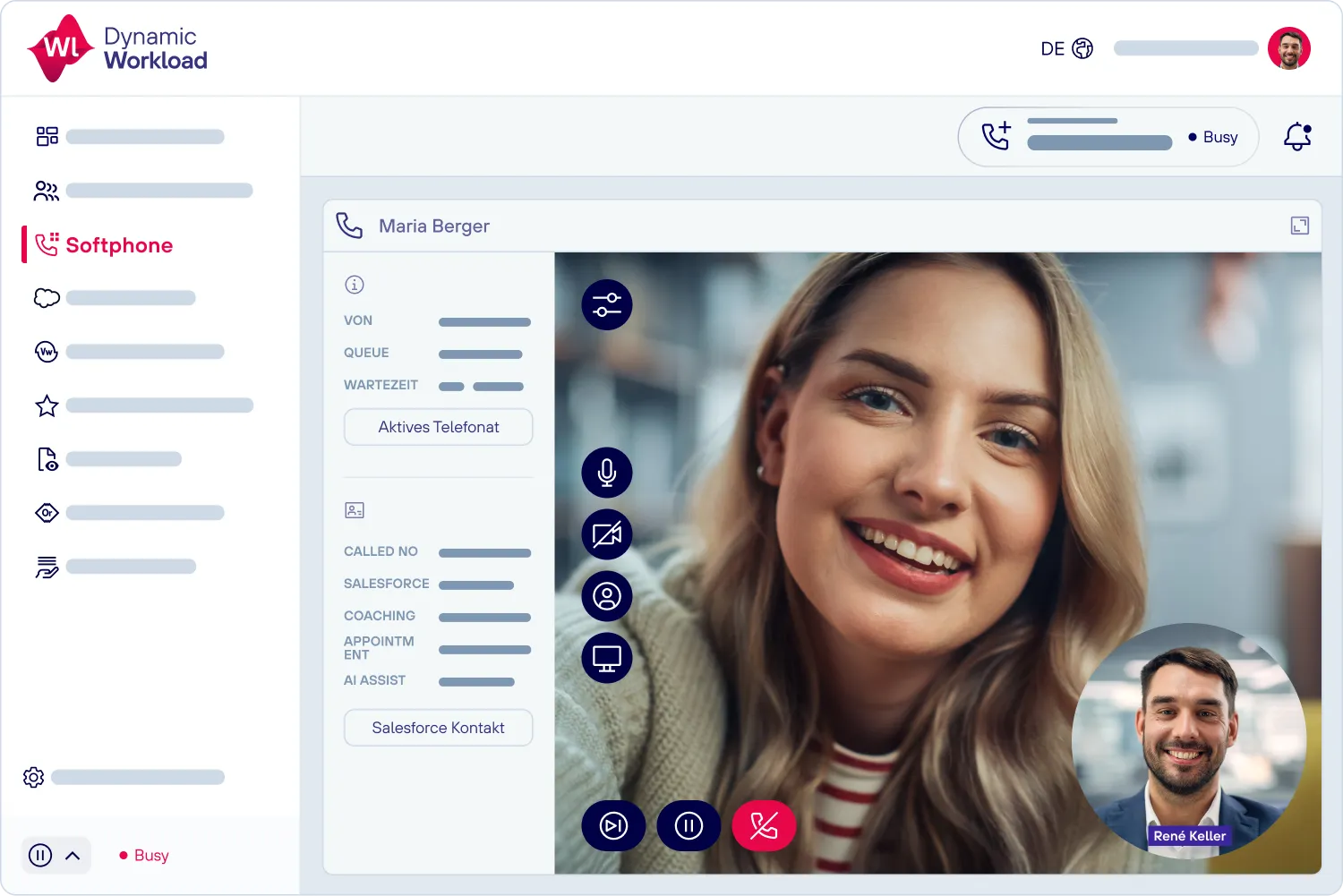Open notifications bell icon
1343x896 pixels.
click(1297, 136)
